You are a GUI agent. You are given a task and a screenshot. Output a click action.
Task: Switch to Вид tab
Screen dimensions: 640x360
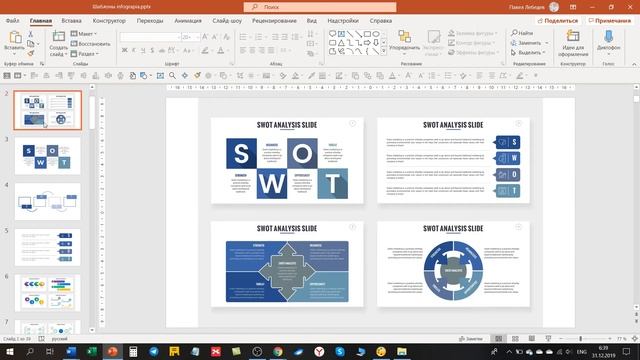click(x=311, y=20)
